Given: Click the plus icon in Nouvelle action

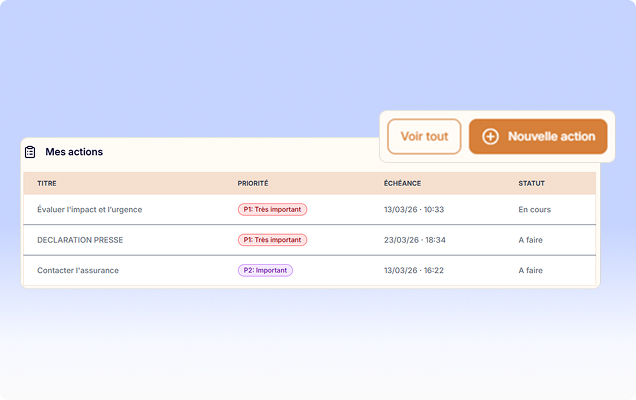Looking at the screenshot, I should 490,137.
